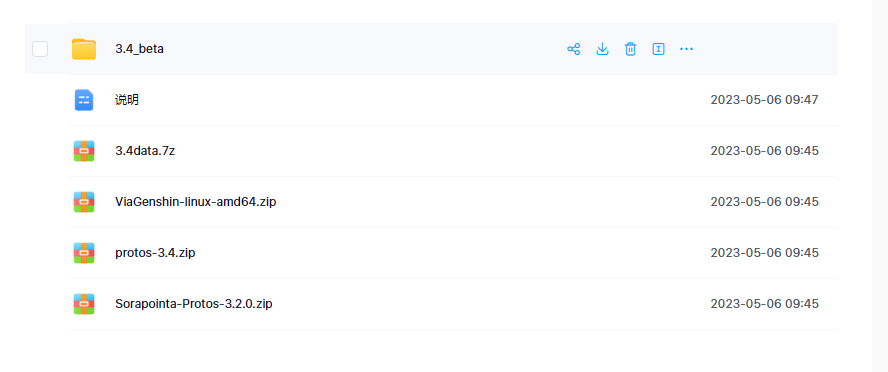
Task: Select the 3.4data.7z file name
Action: tap(145, 151)
